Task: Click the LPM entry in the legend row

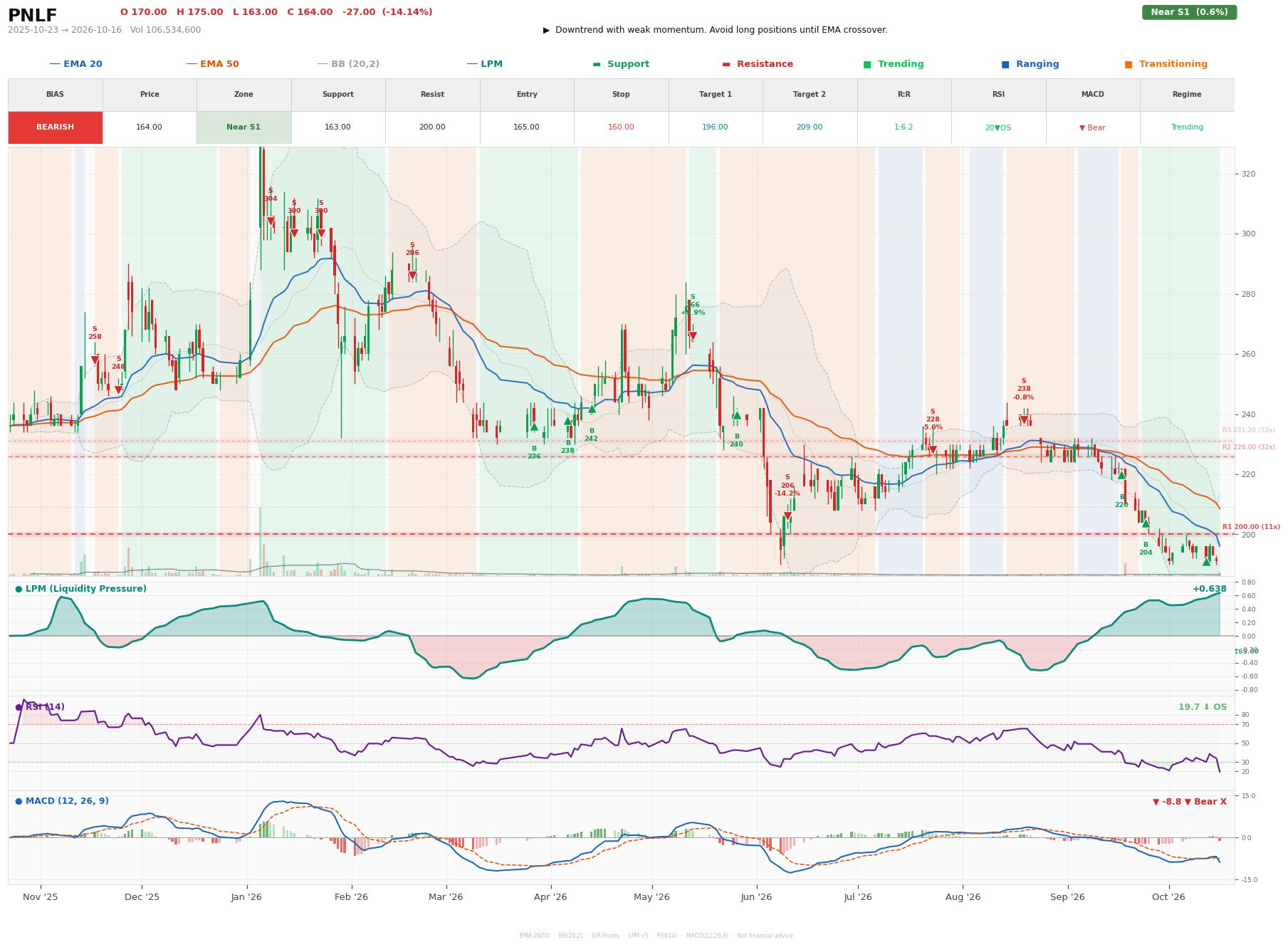Action: tap(484, 64)
